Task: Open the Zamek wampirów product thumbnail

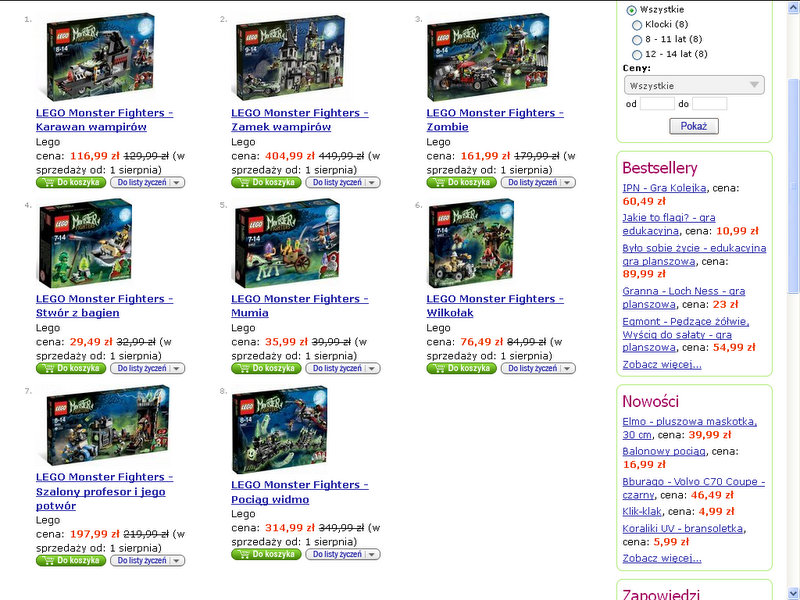Action: click(290, 57)
